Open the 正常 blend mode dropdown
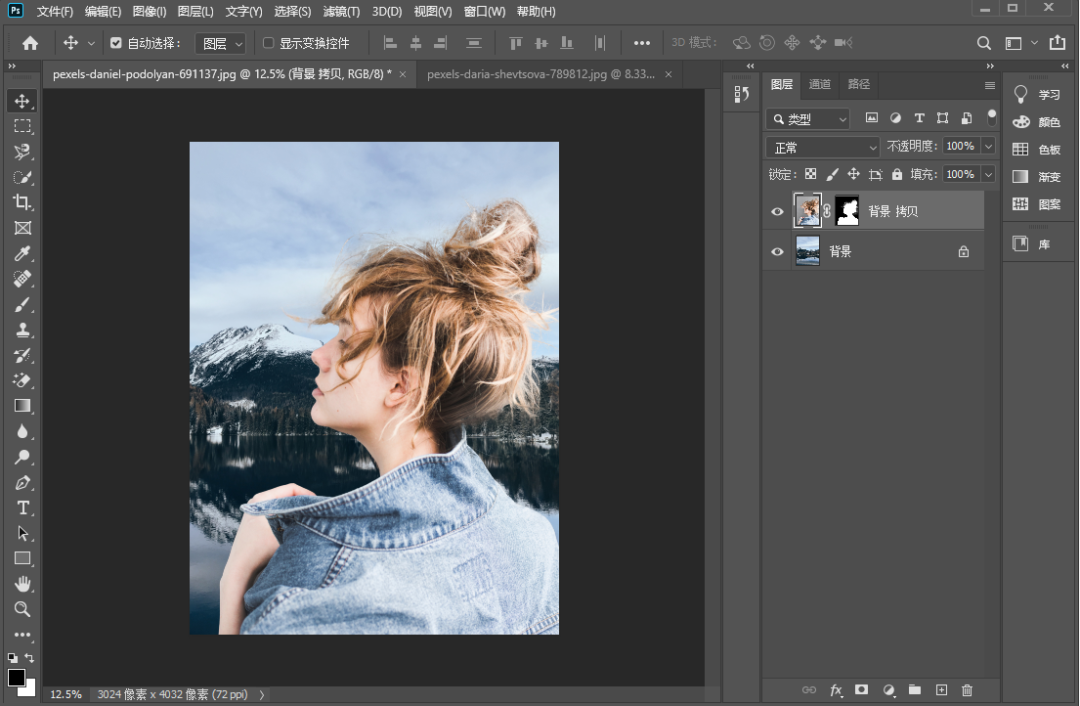The image size is (1080, 706). [822, 147]
